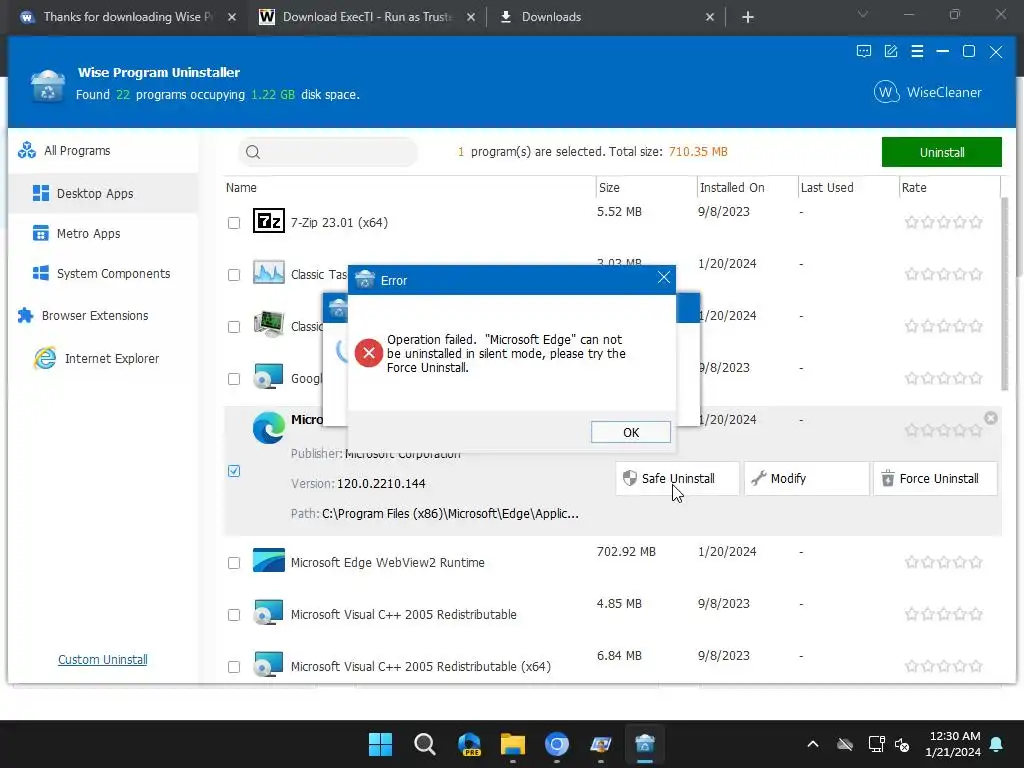Close the Download ExecTI browser tab
The image size is (1024, 768).
(x=471, y=17)
